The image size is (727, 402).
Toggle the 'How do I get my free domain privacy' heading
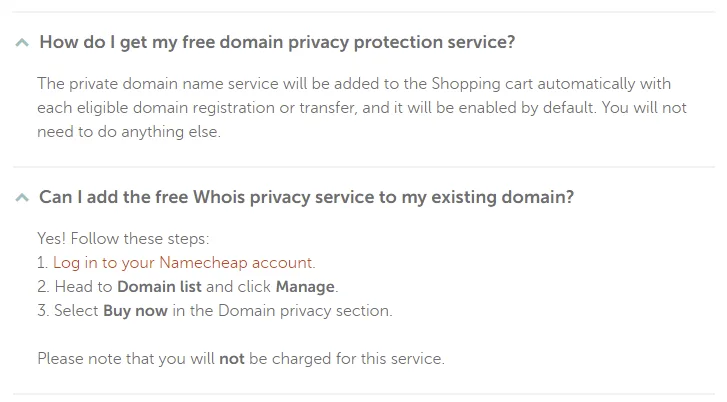[277, 42]
